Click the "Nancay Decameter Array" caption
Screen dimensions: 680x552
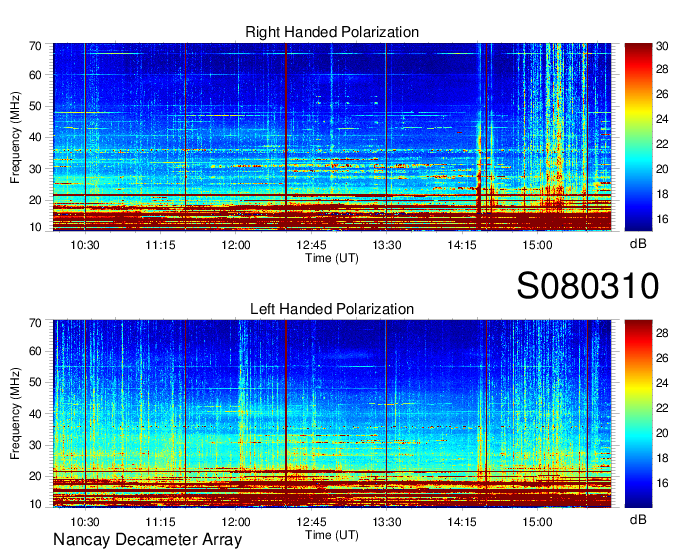pyautogui.click(x=147, y=540)
